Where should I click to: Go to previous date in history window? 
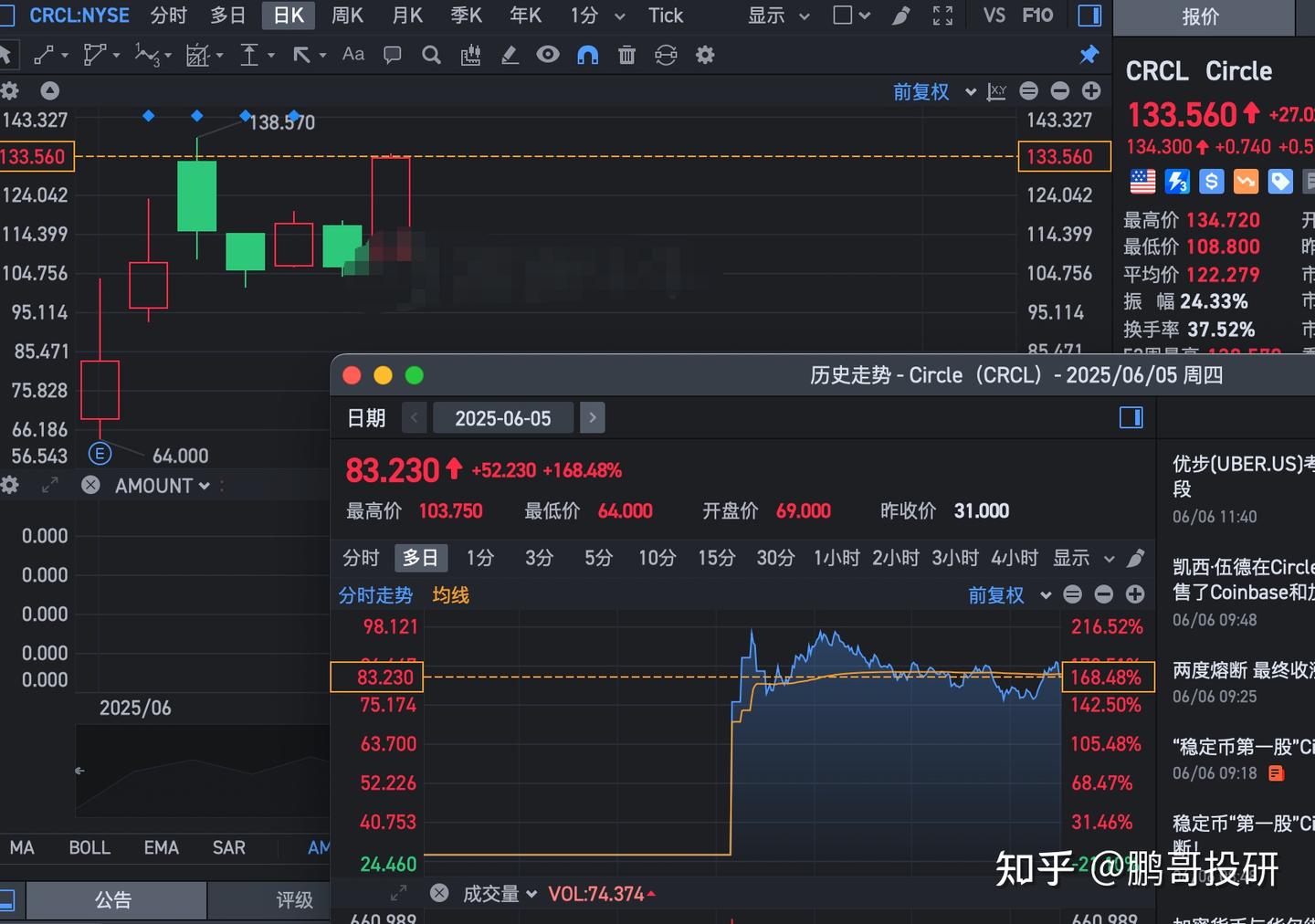point(414,418)
